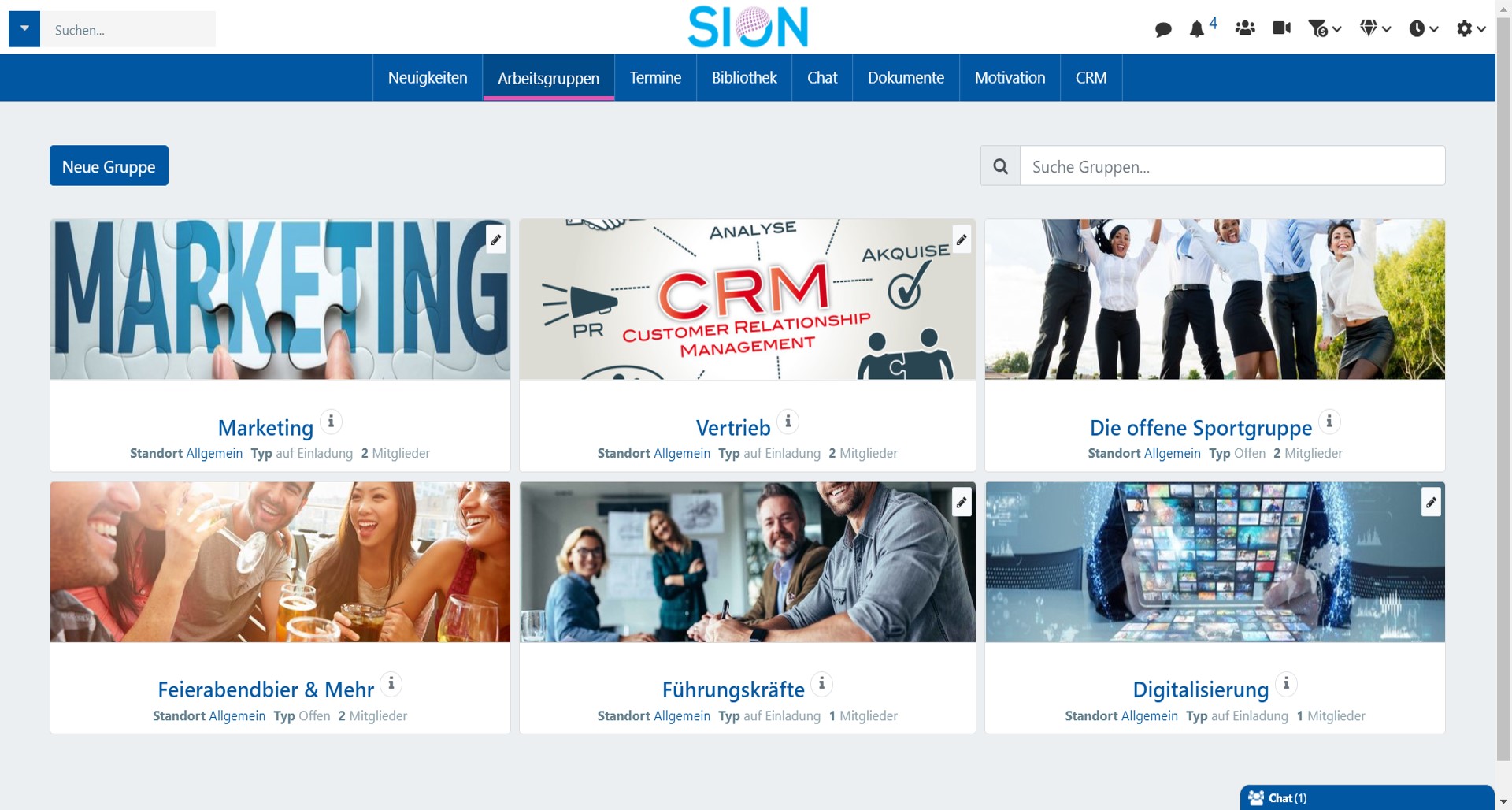The width and height of the screenshot is (1512, 810).
Task: Click "Typ Offen" under Die offene Sportgruppe
Action: pyautogui.click(x=1237, y=453)
